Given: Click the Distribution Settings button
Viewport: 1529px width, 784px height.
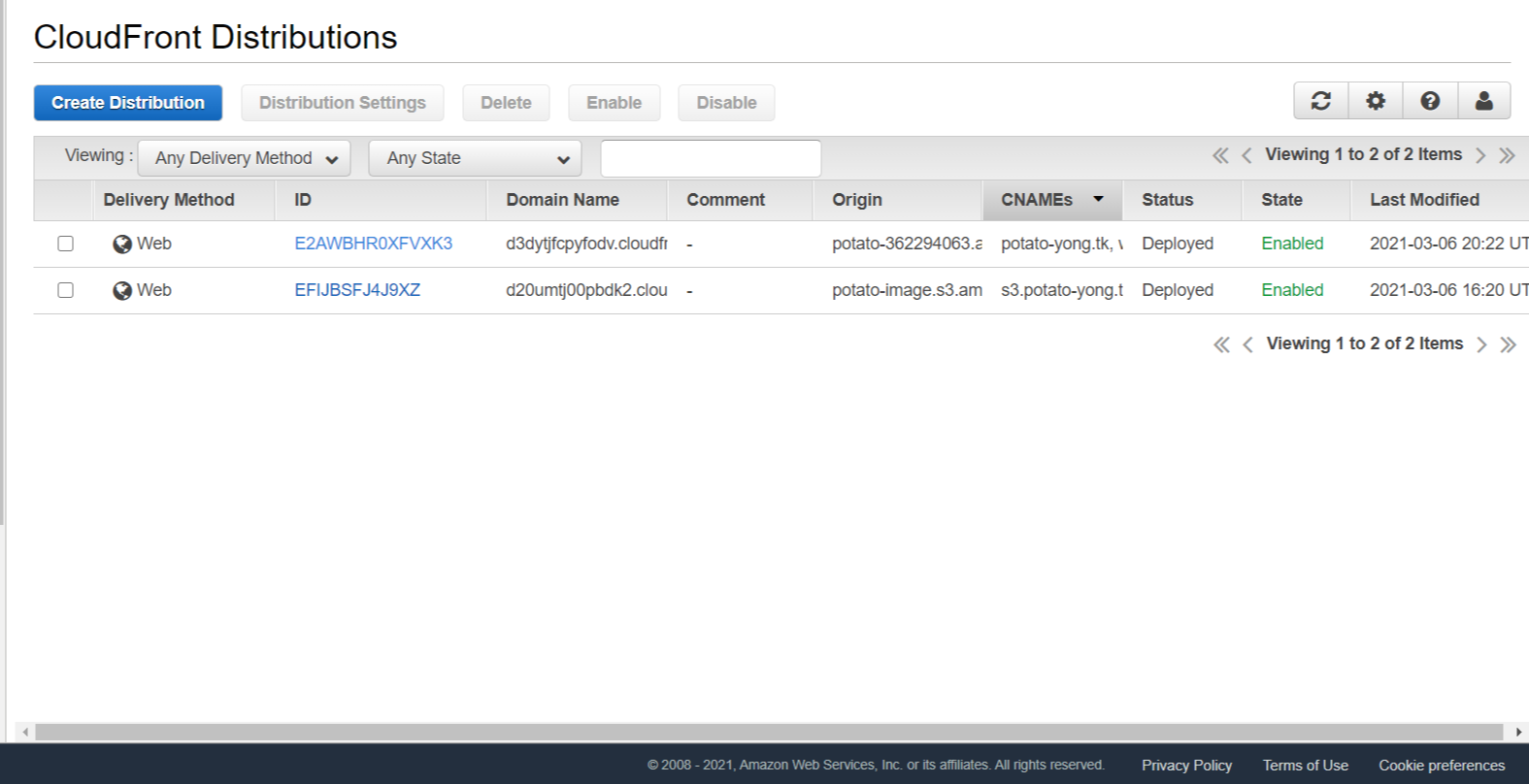Looking at the screenshot, I should coord(343,103).
